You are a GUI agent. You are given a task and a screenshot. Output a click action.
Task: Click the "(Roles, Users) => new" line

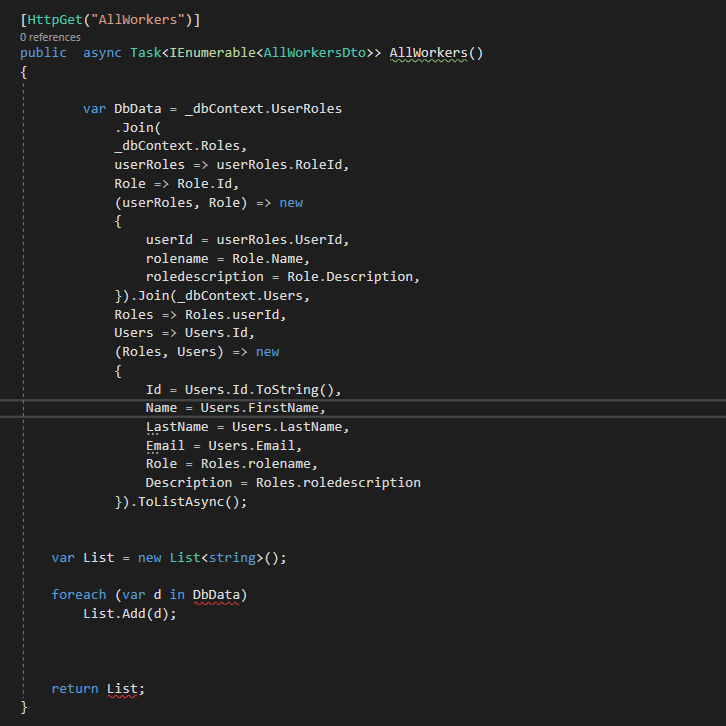tap(197, 352)
